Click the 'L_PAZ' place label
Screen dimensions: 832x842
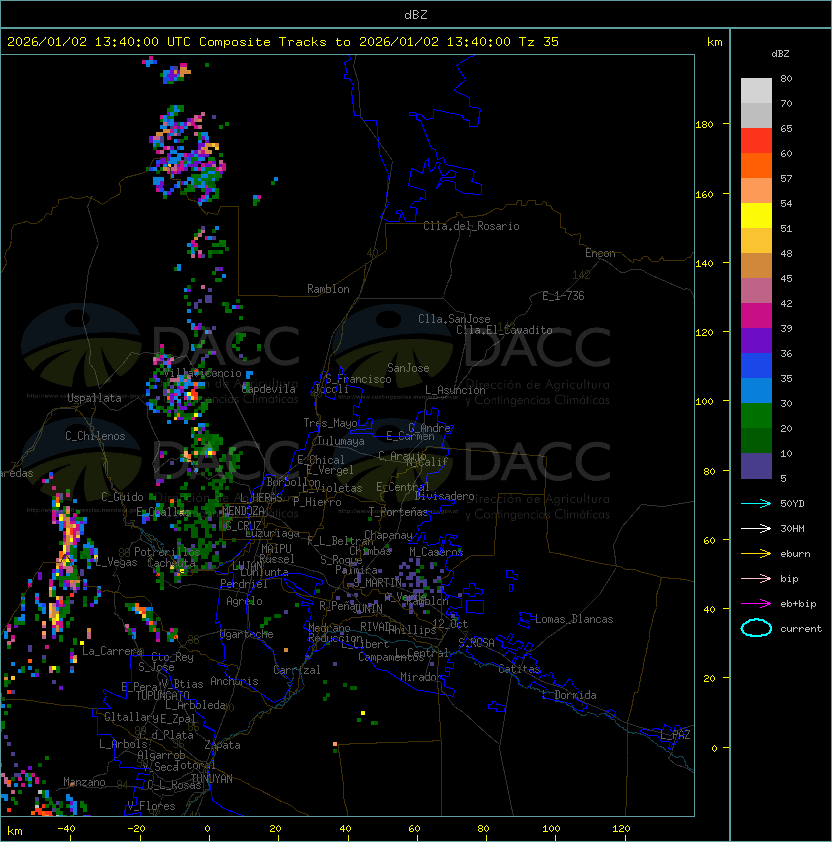[x=675, y=735]
